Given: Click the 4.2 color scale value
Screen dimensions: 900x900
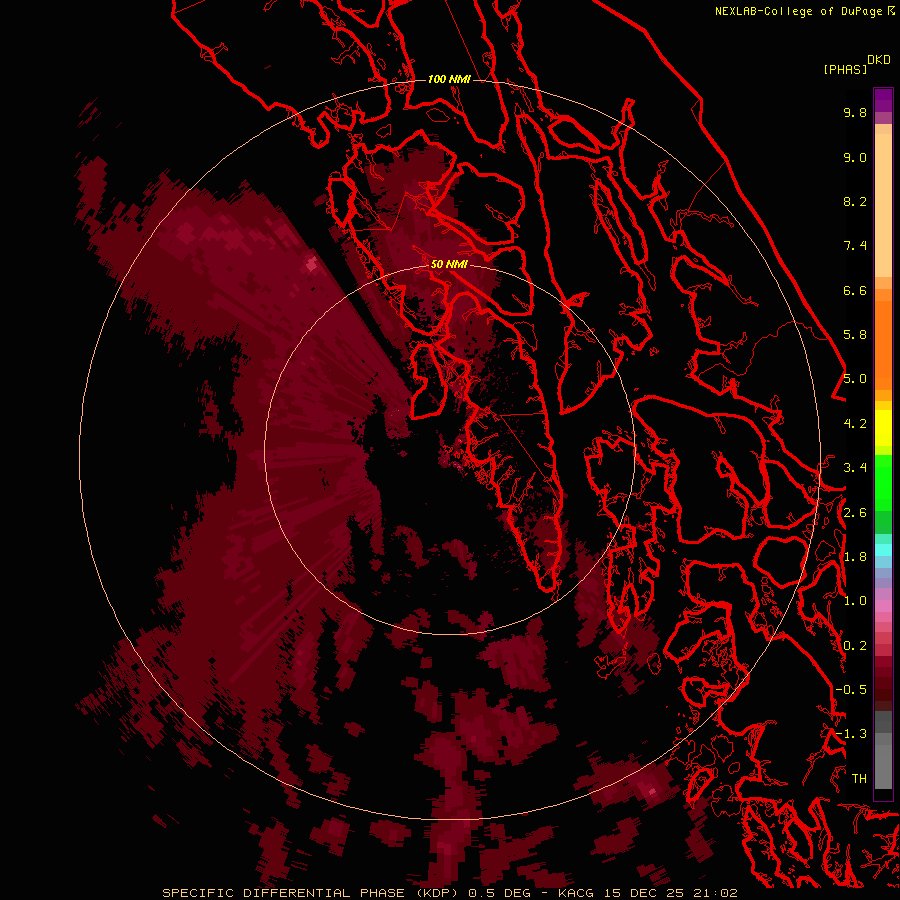Looking at the screenshot, I should tap(855, 424).
